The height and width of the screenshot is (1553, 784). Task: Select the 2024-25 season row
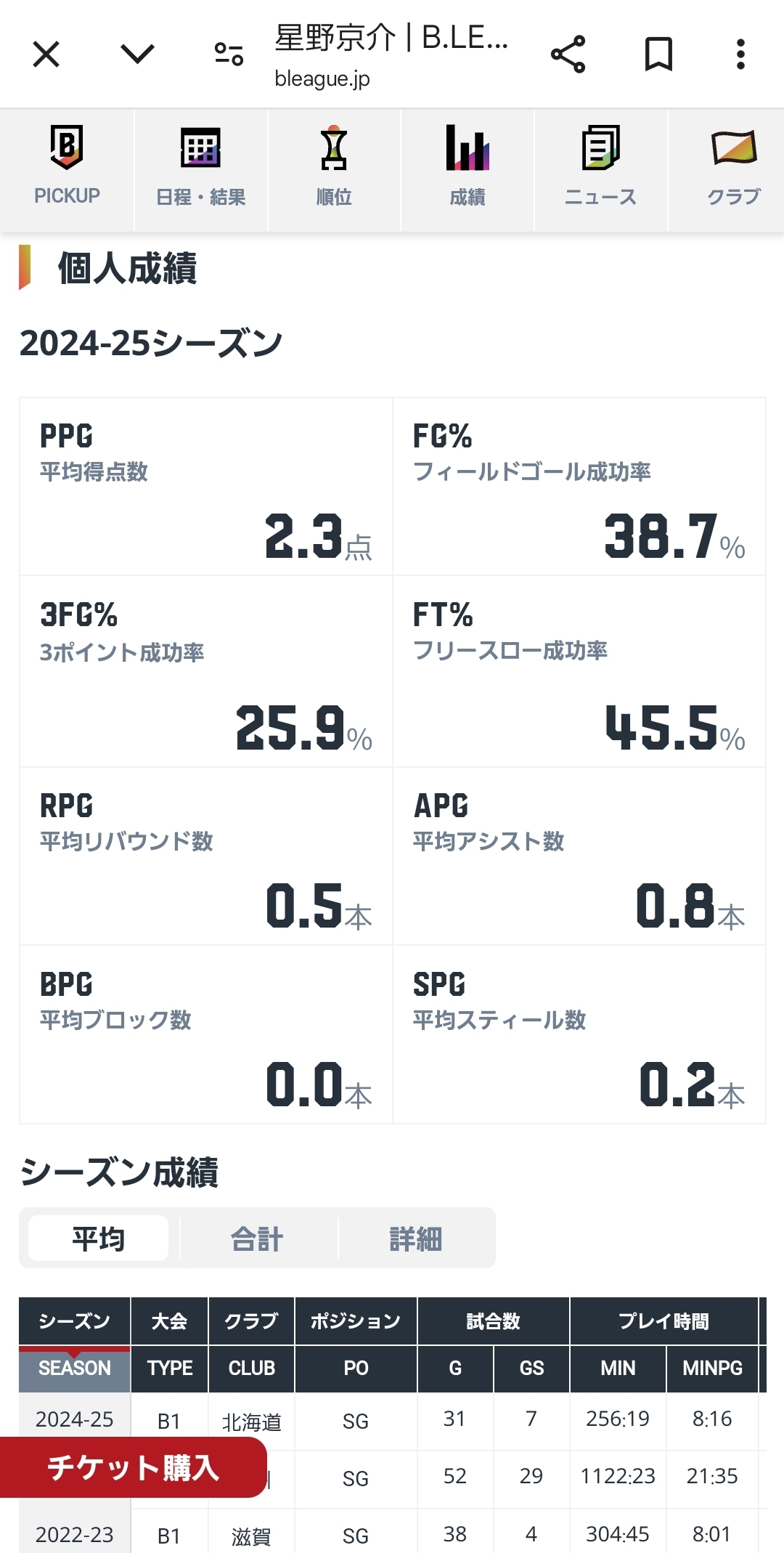tap(393, 1421)
